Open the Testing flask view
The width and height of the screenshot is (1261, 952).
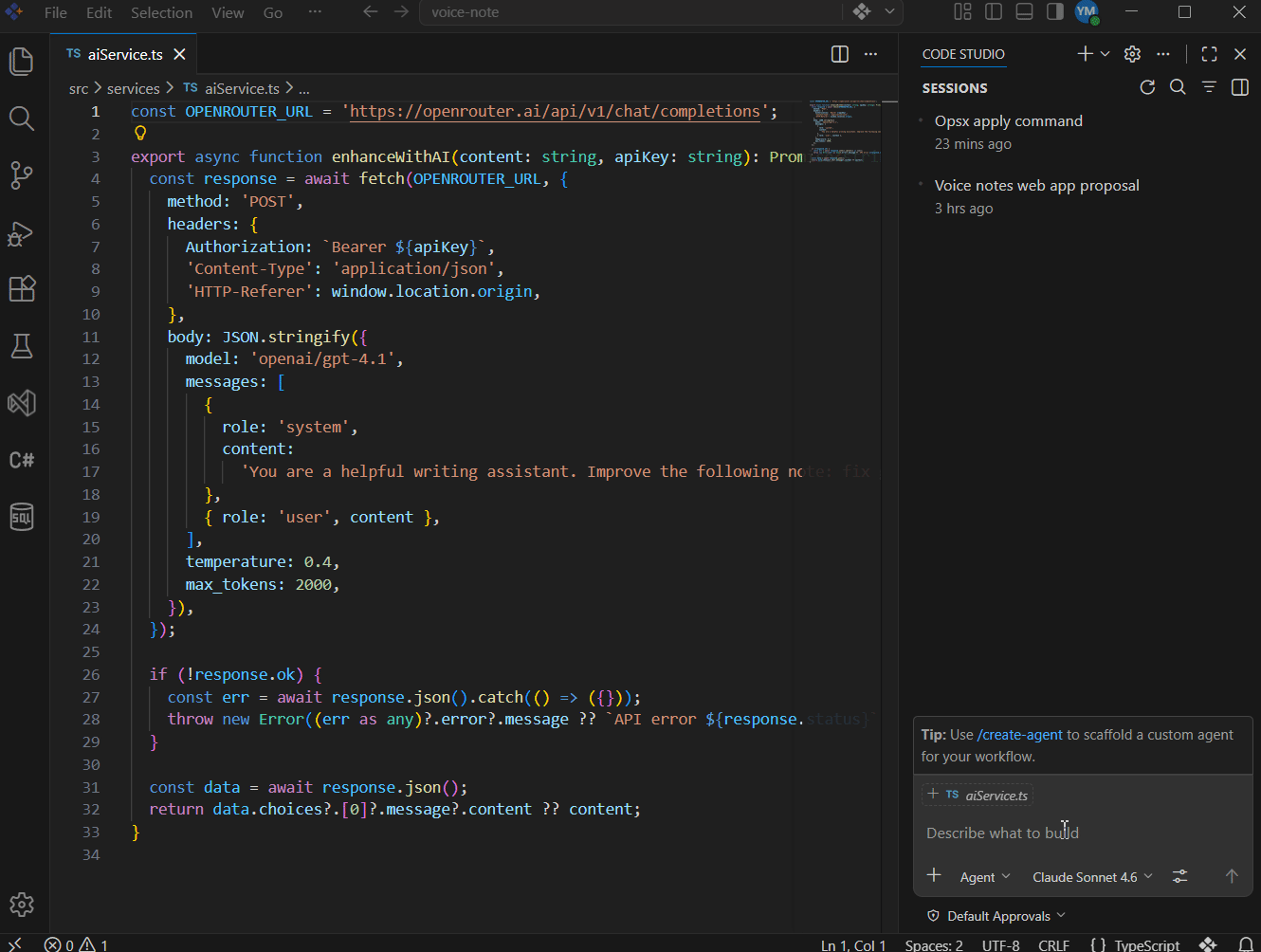pos(21,346)
